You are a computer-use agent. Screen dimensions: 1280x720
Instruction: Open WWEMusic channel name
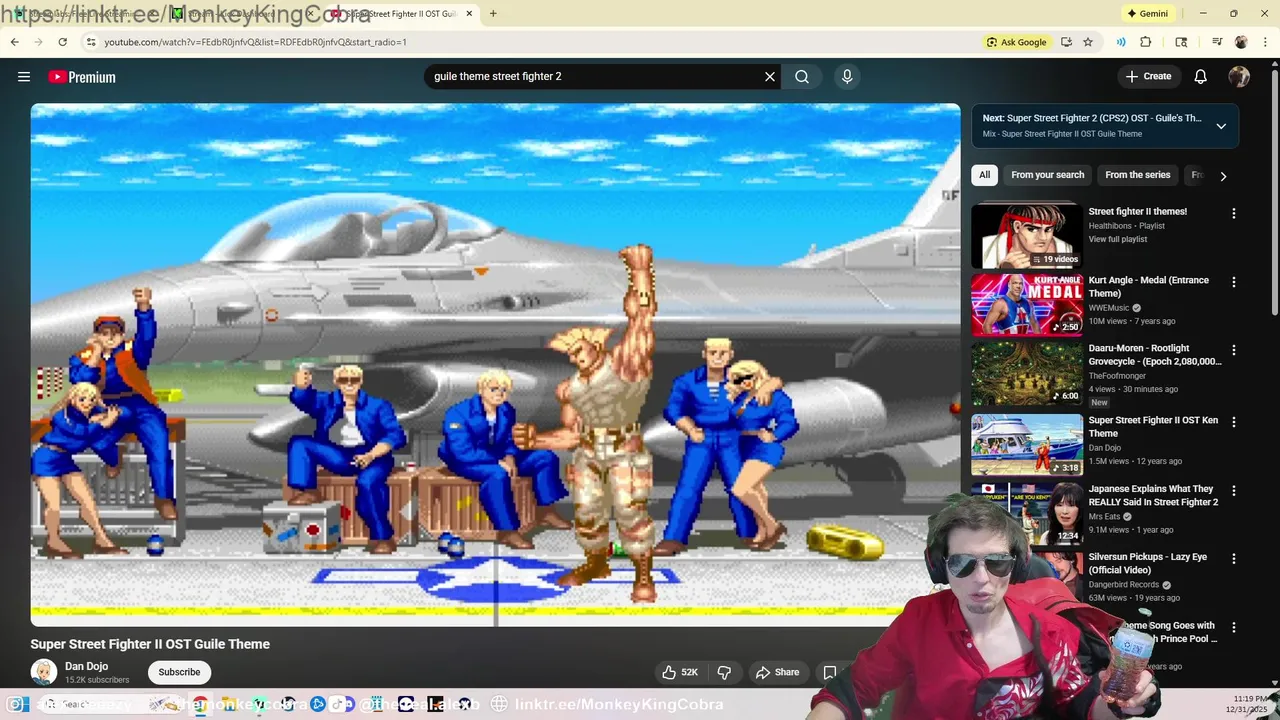1109,308
